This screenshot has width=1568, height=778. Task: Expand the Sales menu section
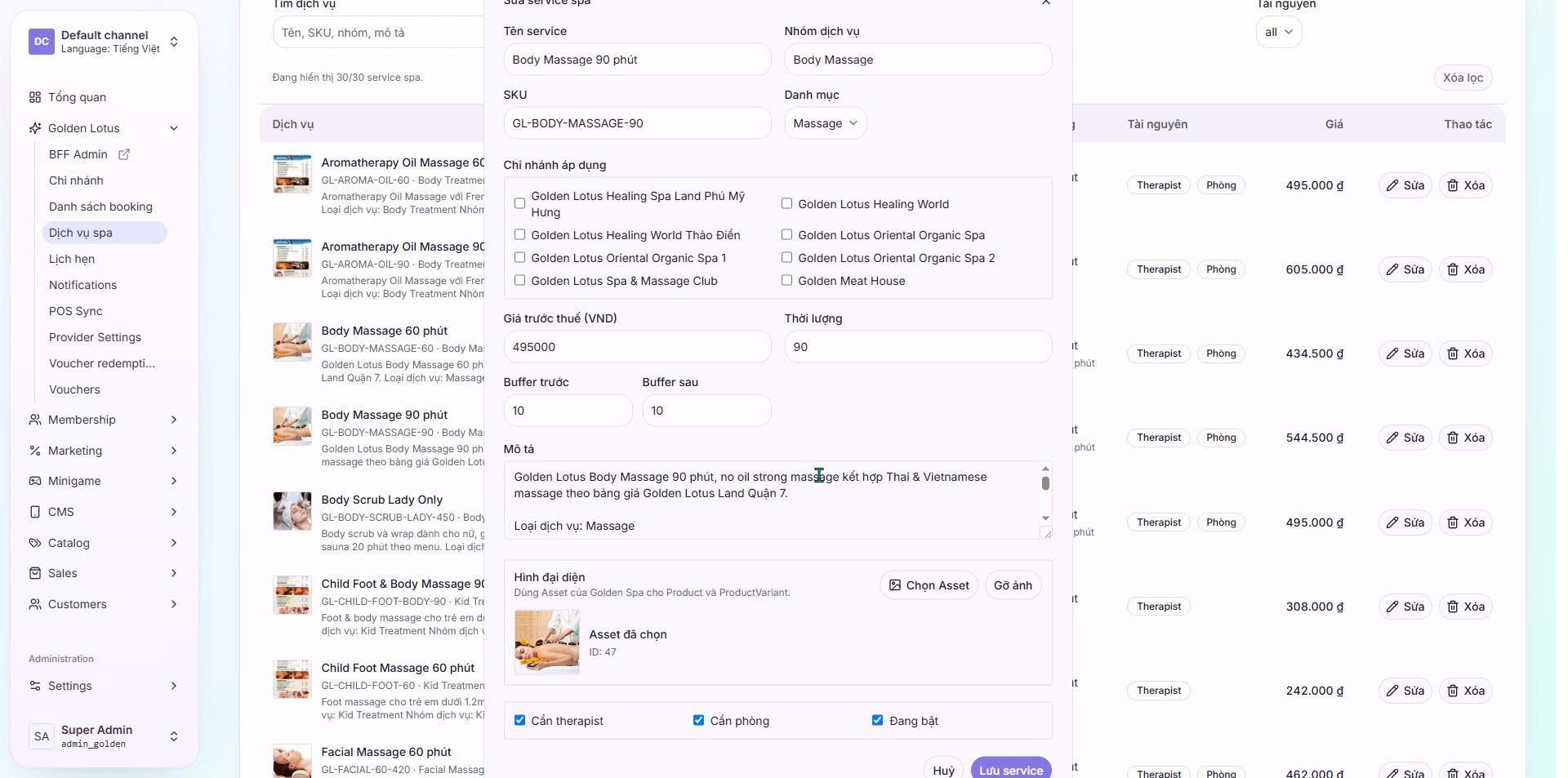(x=174, y=573)
